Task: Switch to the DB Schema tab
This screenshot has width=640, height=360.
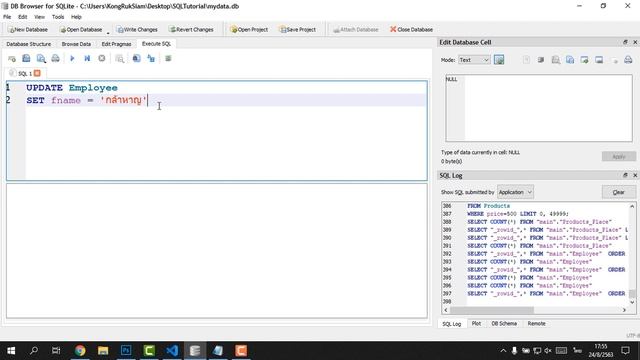Action: (504, 324)
